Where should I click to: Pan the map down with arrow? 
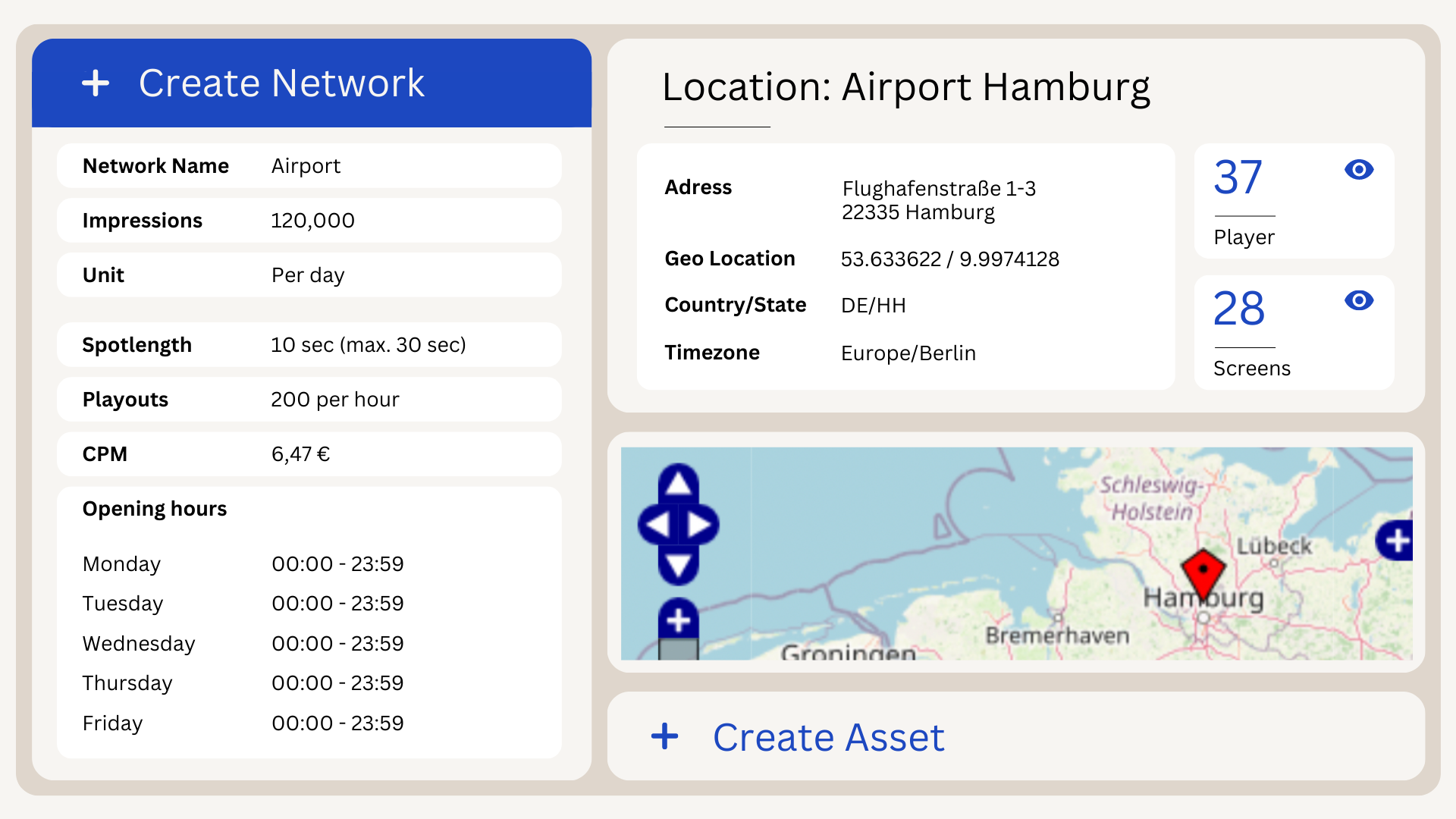click(678, 565)
